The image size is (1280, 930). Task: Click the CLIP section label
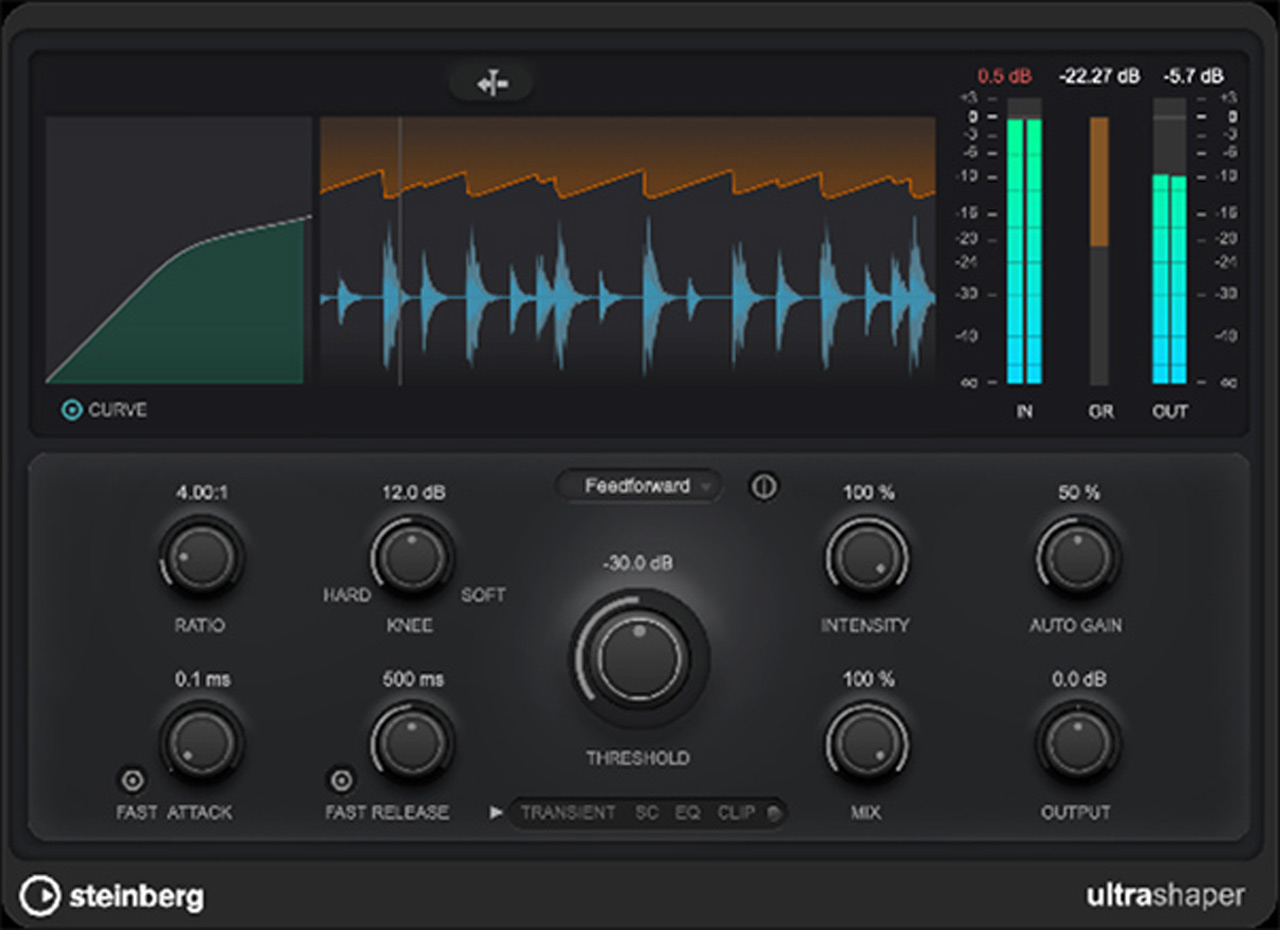pyautogui.click(x=737, y=813)
